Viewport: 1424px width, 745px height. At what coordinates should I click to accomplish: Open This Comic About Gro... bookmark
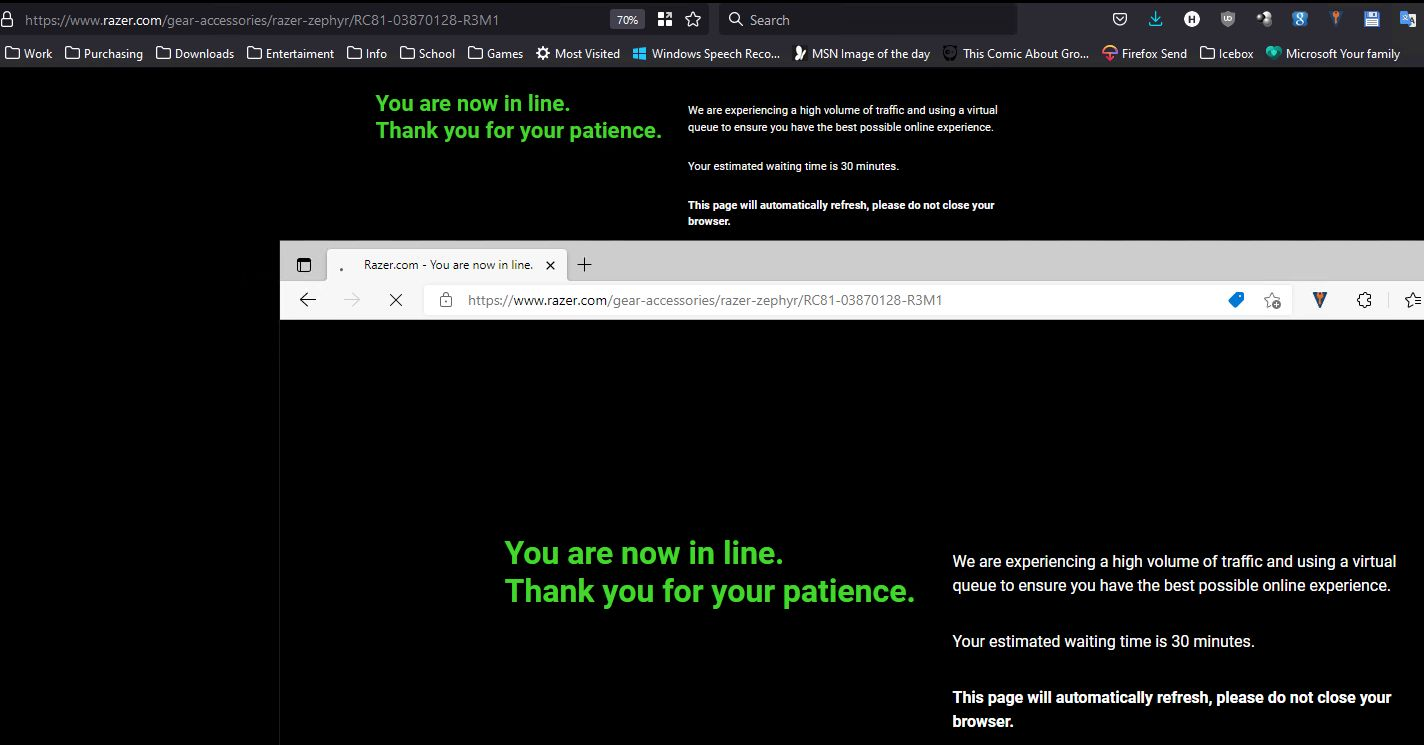pos(1016,53)
